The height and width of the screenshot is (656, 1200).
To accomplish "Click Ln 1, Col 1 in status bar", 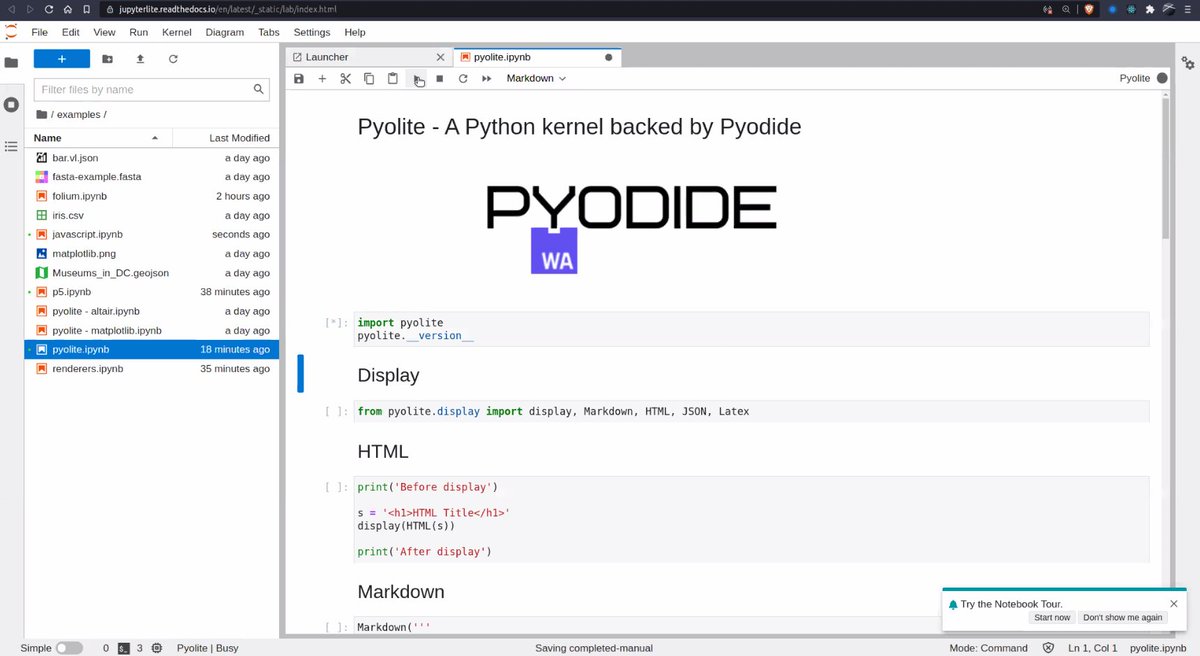I will [1093, 648].
